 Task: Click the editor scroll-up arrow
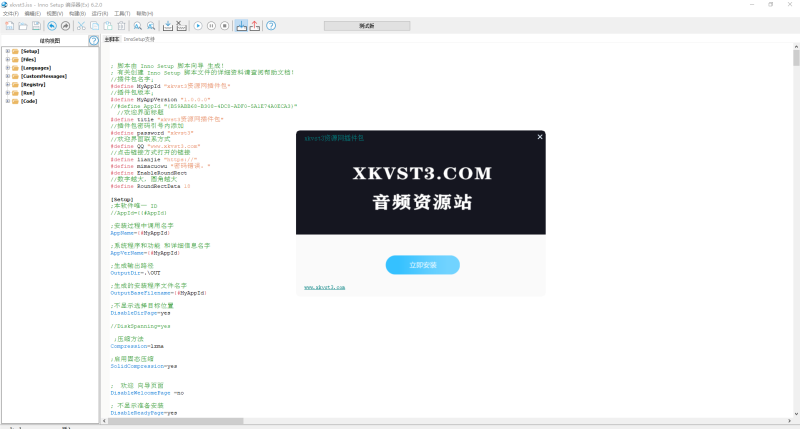pos(796,46)
